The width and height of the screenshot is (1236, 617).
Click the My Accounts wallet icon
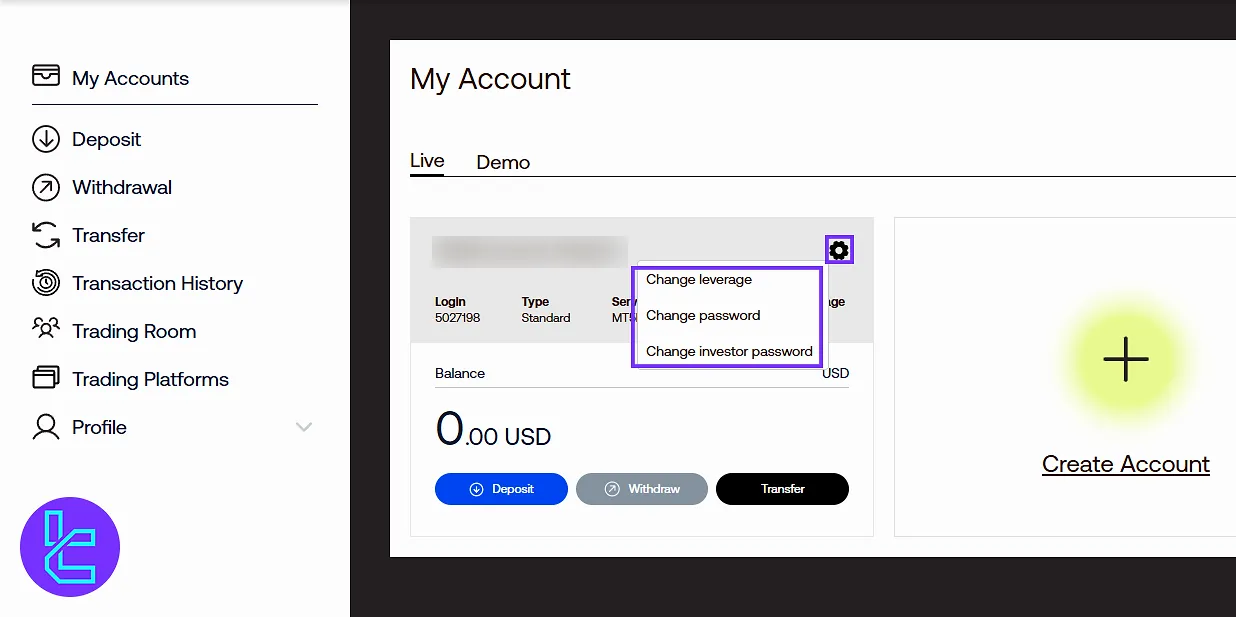tap(46, 76)
